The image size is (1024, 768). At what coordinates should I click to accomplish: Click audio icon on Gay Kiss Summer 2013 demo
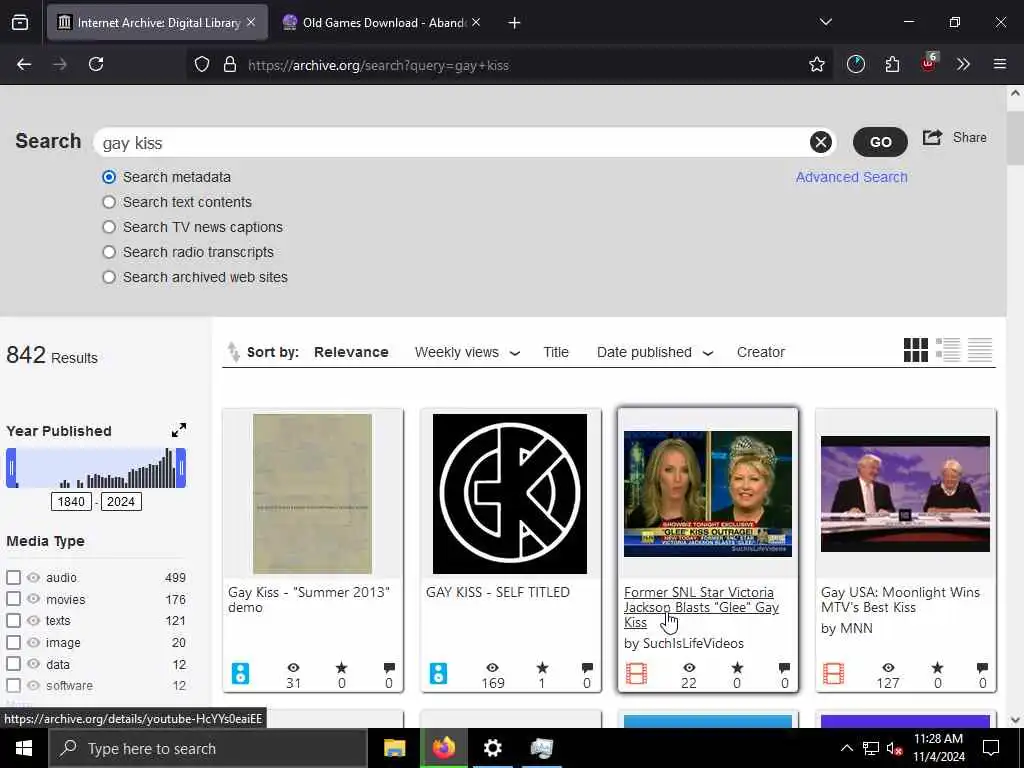(x=240, y=673)
